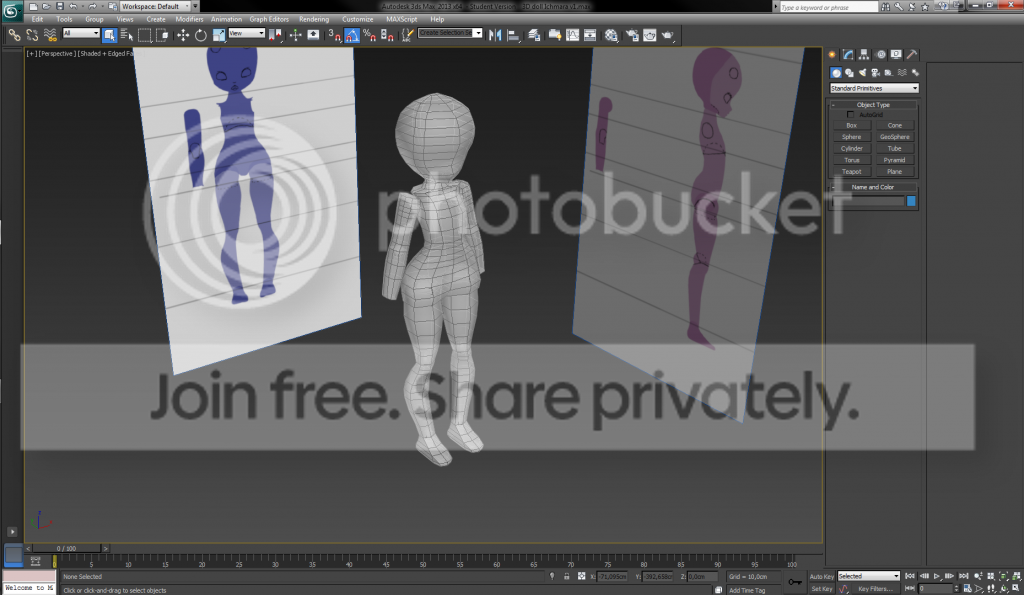
Task: Click the Render Production teapot icon
Action: [667, 35]
